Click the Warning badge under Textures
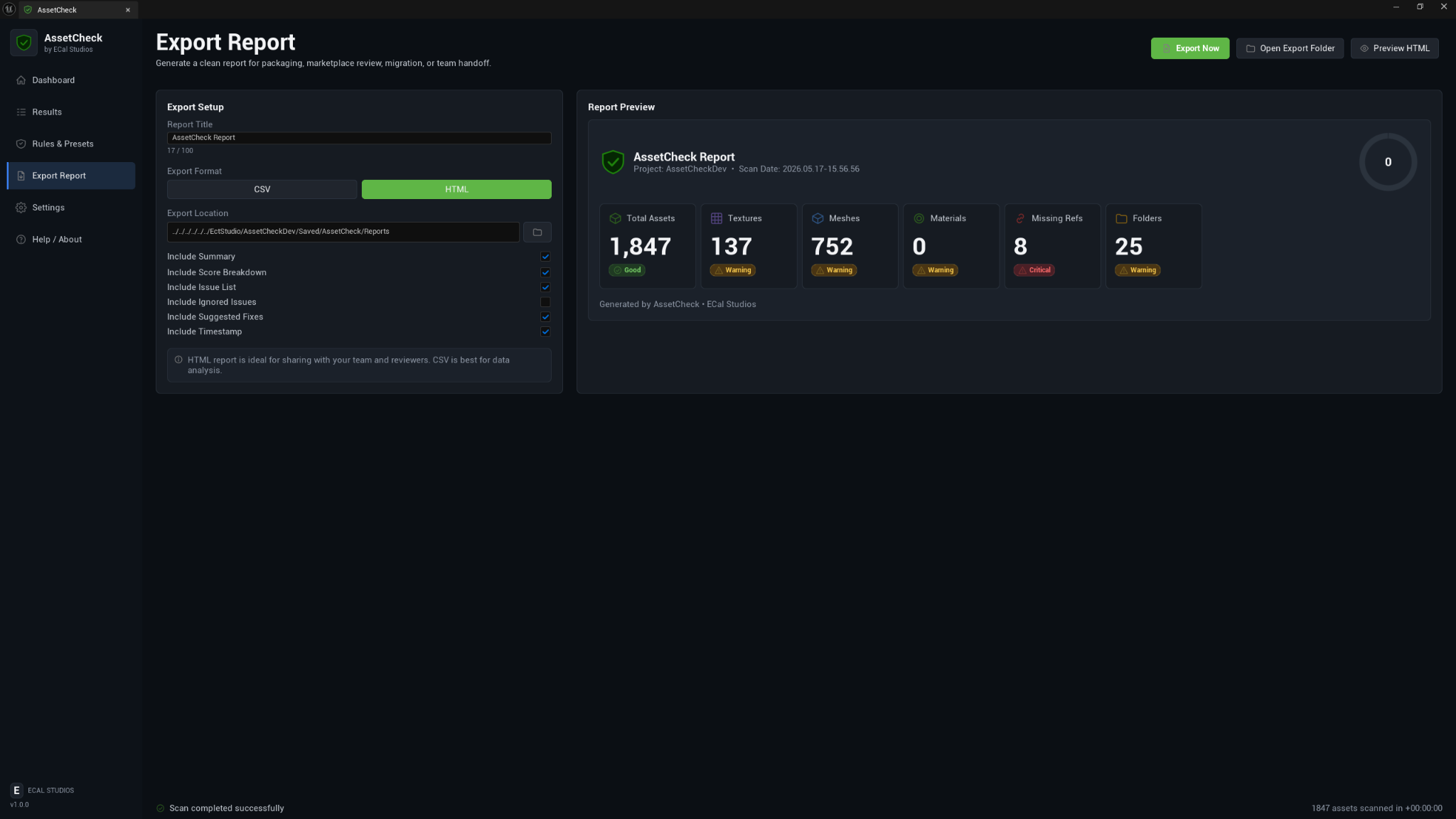 coord(732,270)
